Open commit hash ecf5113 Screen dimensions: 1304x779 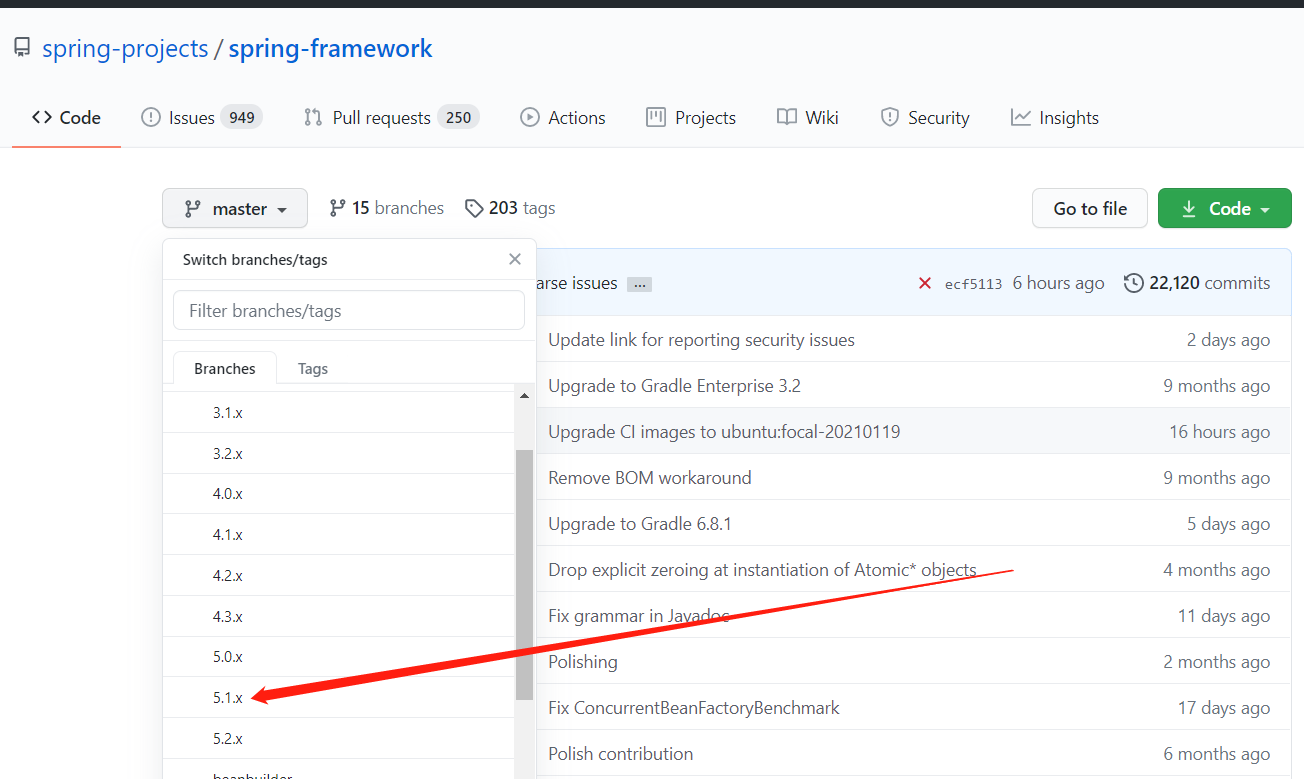point(973,284)
